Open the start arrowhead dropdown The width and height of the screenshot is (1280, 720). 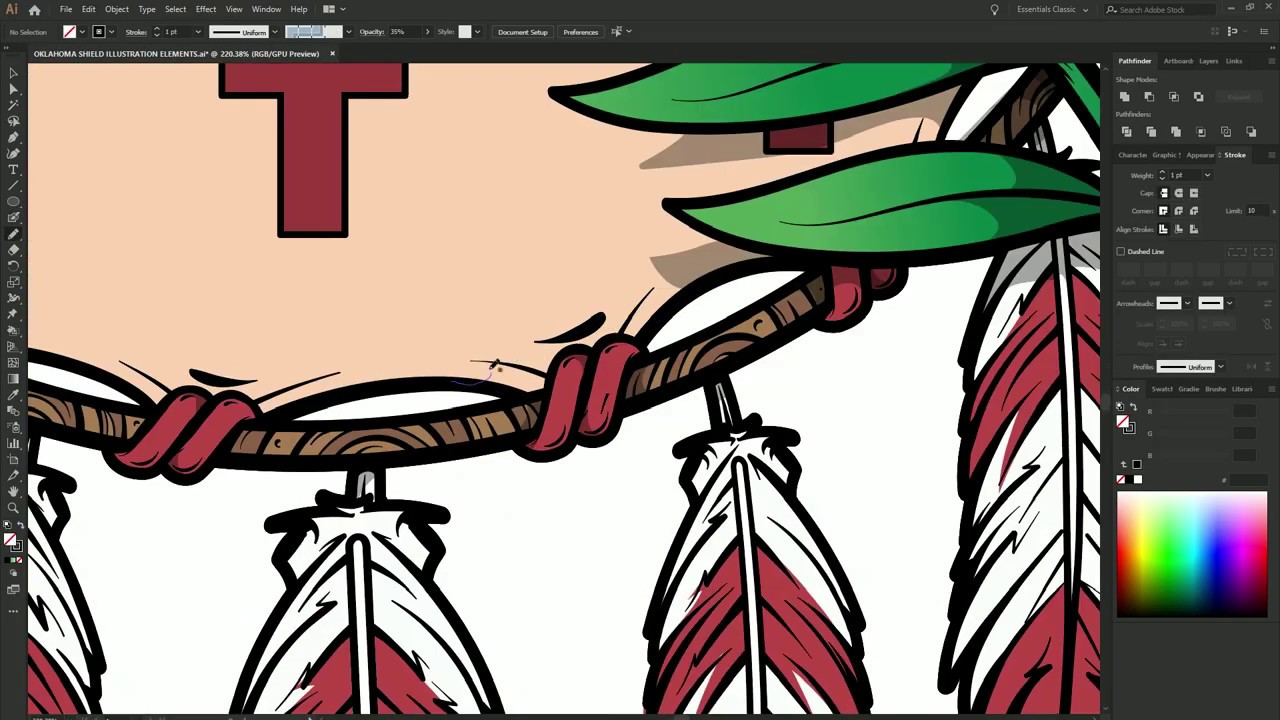(1187, 303)
